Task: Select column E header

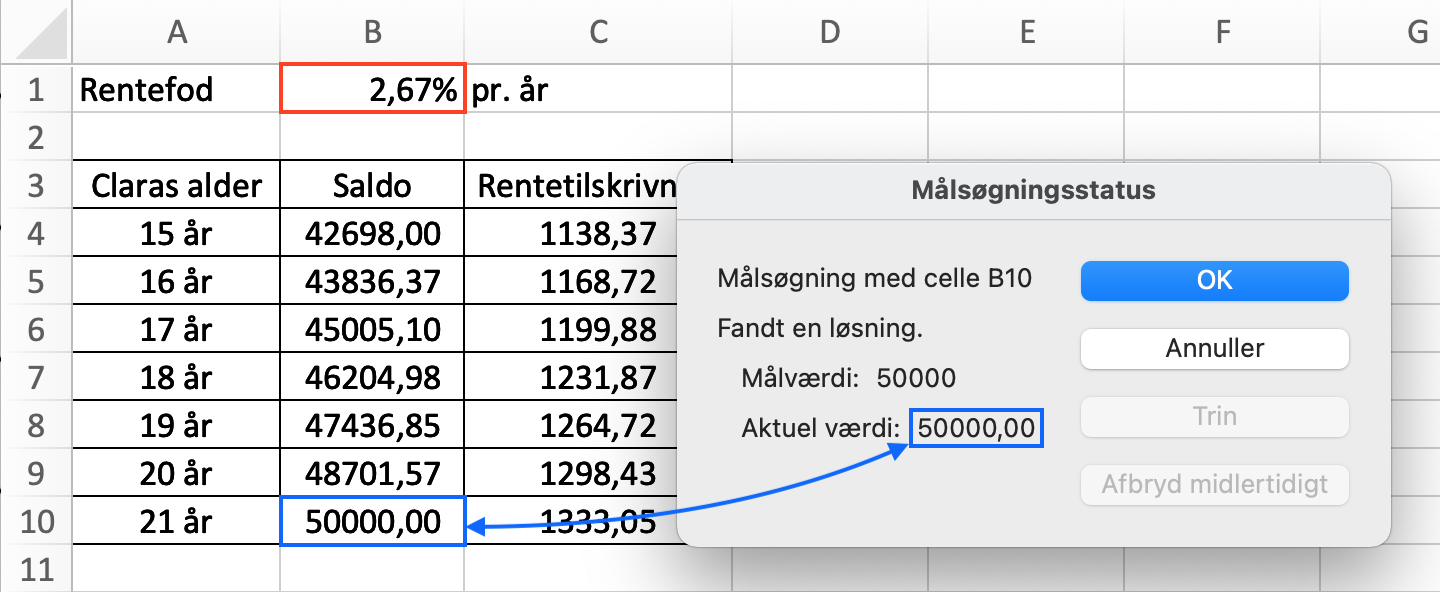Action: pos(1027,33)
